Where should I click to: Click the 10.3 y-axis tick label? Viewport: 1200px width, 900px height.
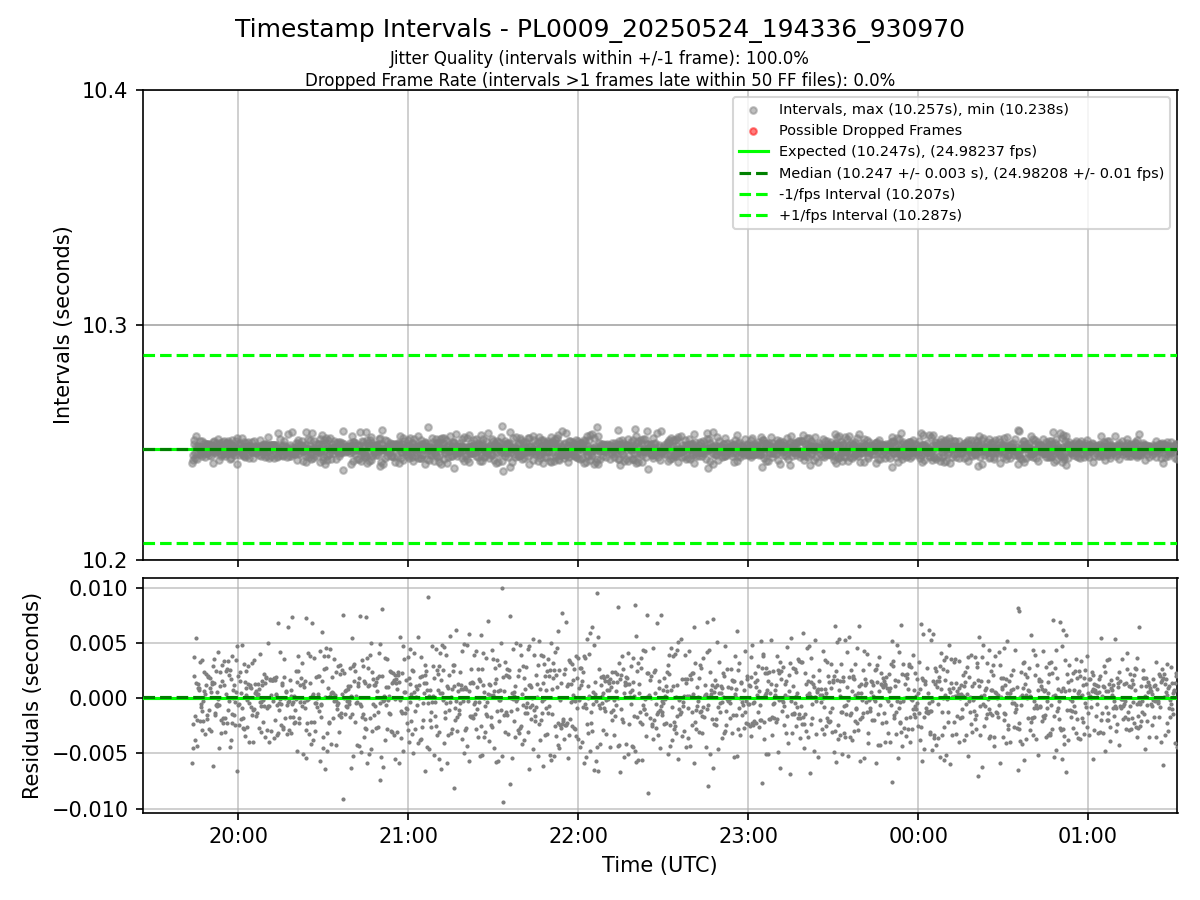point(106,326)
